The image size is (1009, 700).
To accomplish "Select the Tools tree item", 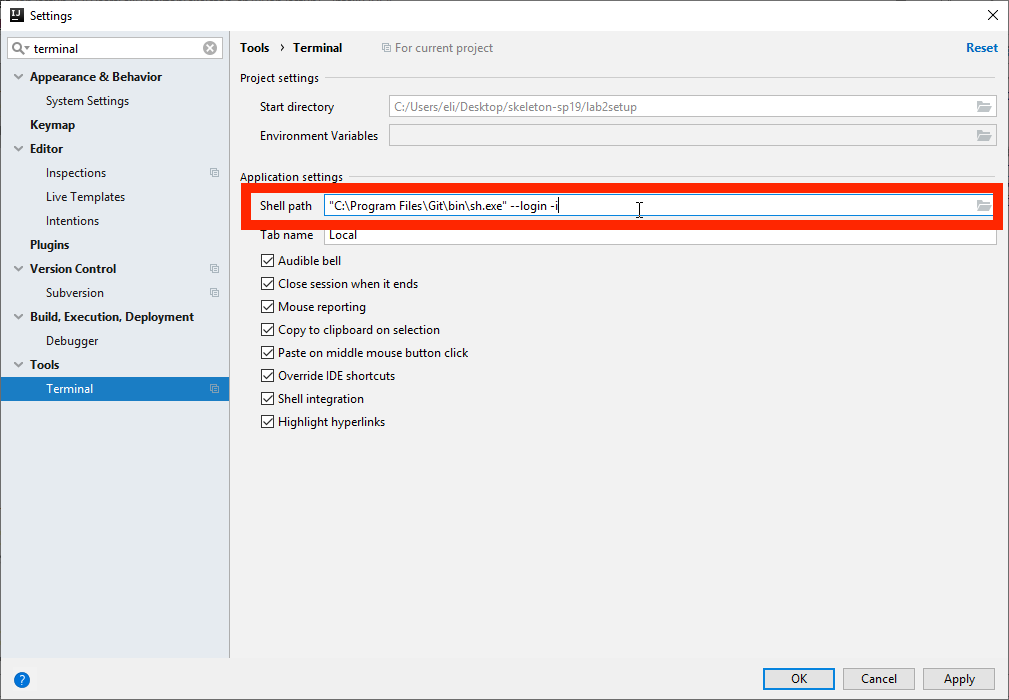I will click(44, 365).
